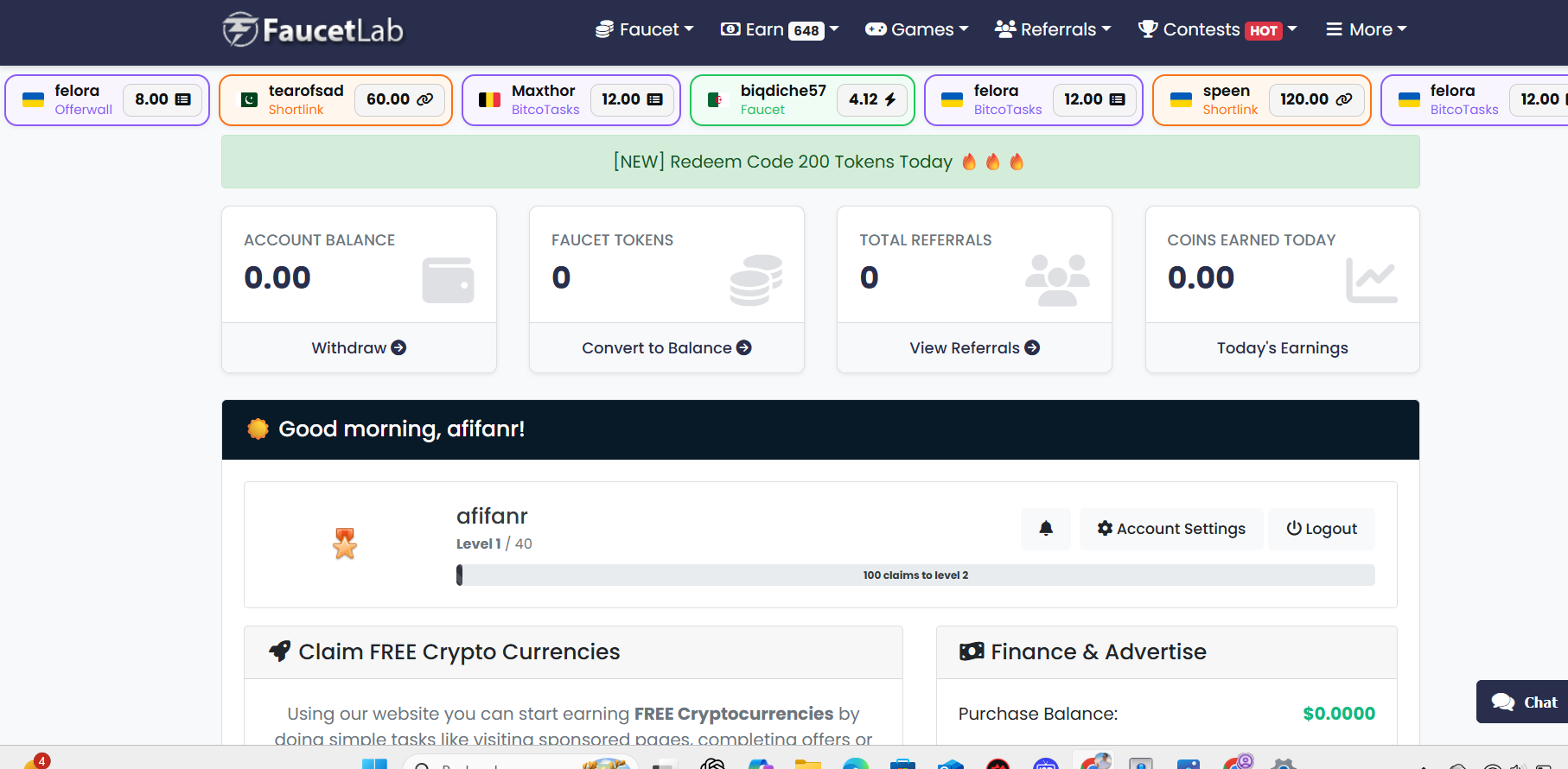Click the flag icon in tearofsad card
1568x769 pixels.
[x=249, y=99]
